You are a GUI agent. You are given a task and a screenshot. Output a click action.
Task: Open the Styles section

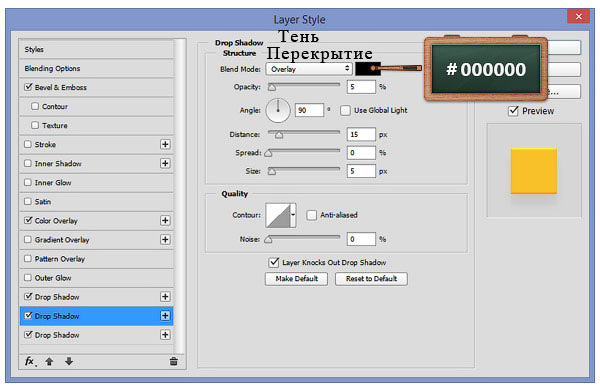click(x=96, y=49)
